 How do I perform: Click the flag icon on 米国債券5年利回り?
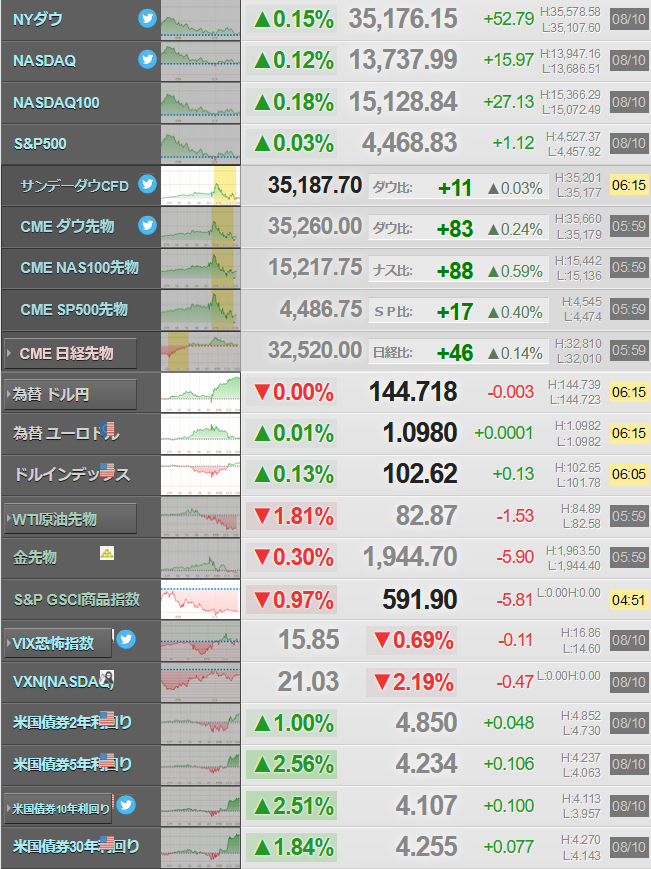(107, 760)
